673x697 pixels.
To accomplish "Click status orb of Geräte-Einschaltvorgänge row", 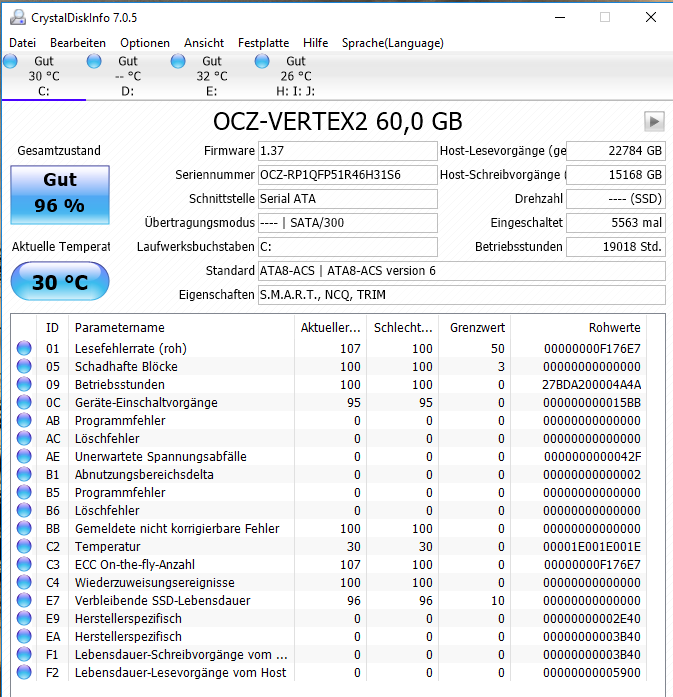I will click(x=24, y=402).
